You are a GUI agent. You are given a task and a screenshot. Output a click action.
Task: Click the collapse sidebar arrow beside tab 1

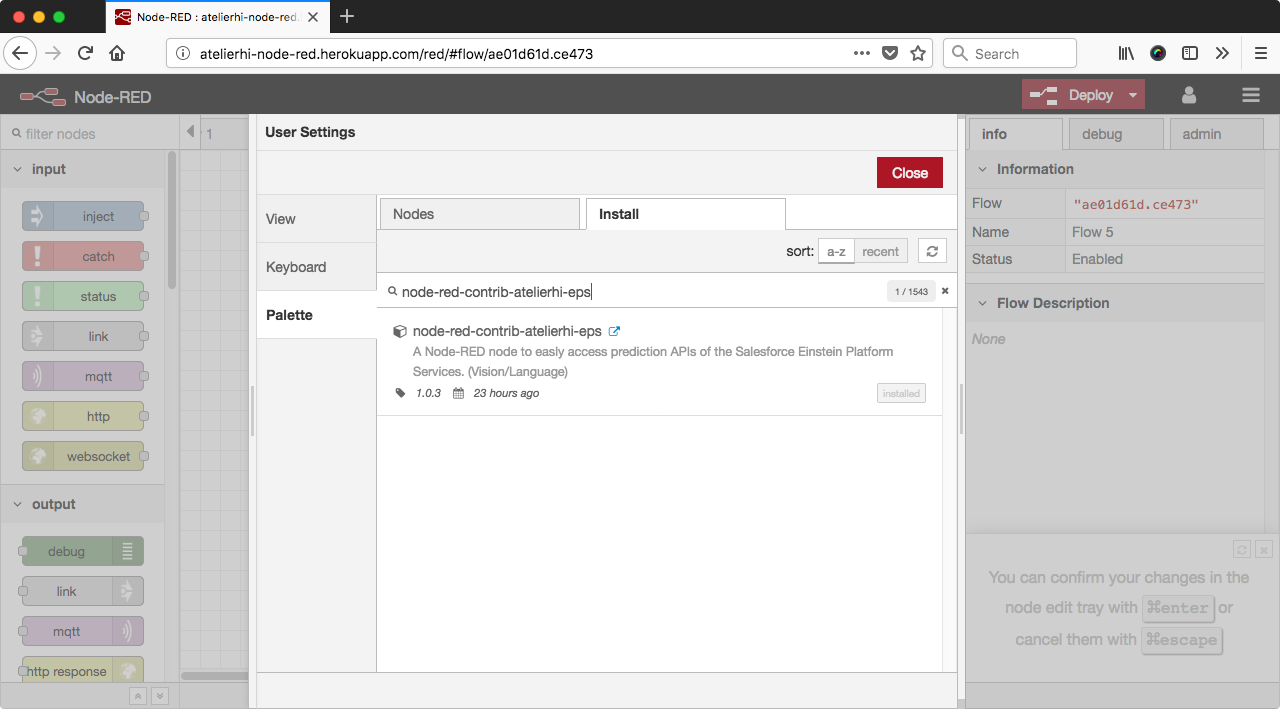190,132
